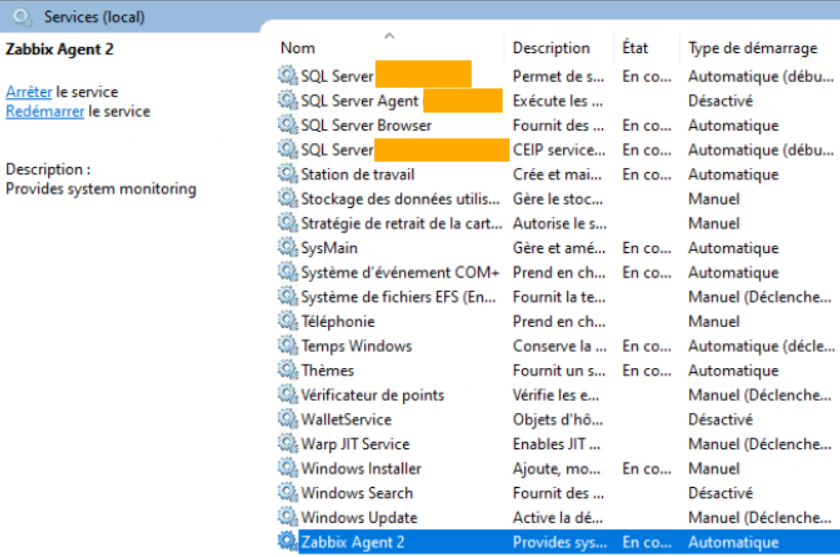Screen dimensions: 840x557
Task: Select the Station de travail service
Action: [x=358, y=174]
